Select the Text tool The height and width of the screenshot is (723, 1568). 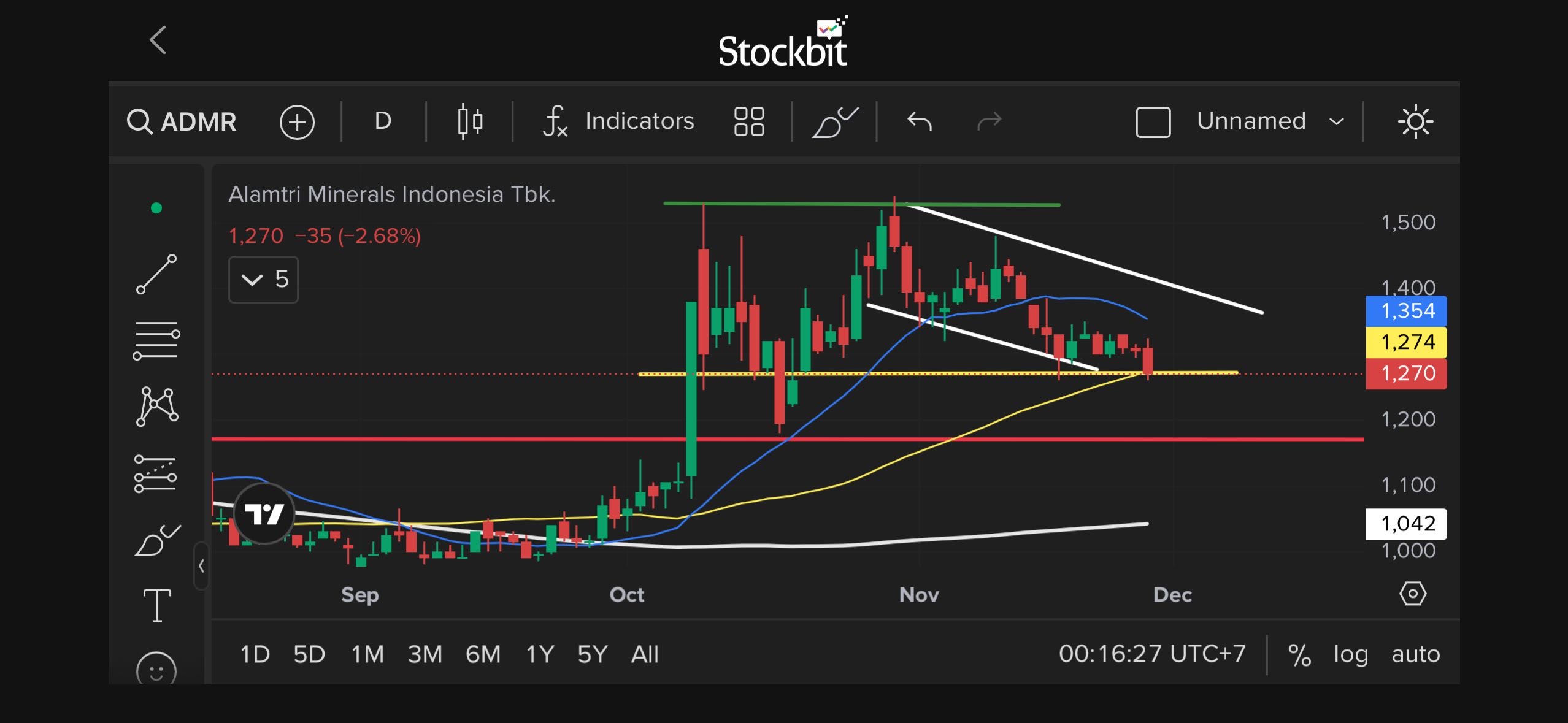click(157, 605)
